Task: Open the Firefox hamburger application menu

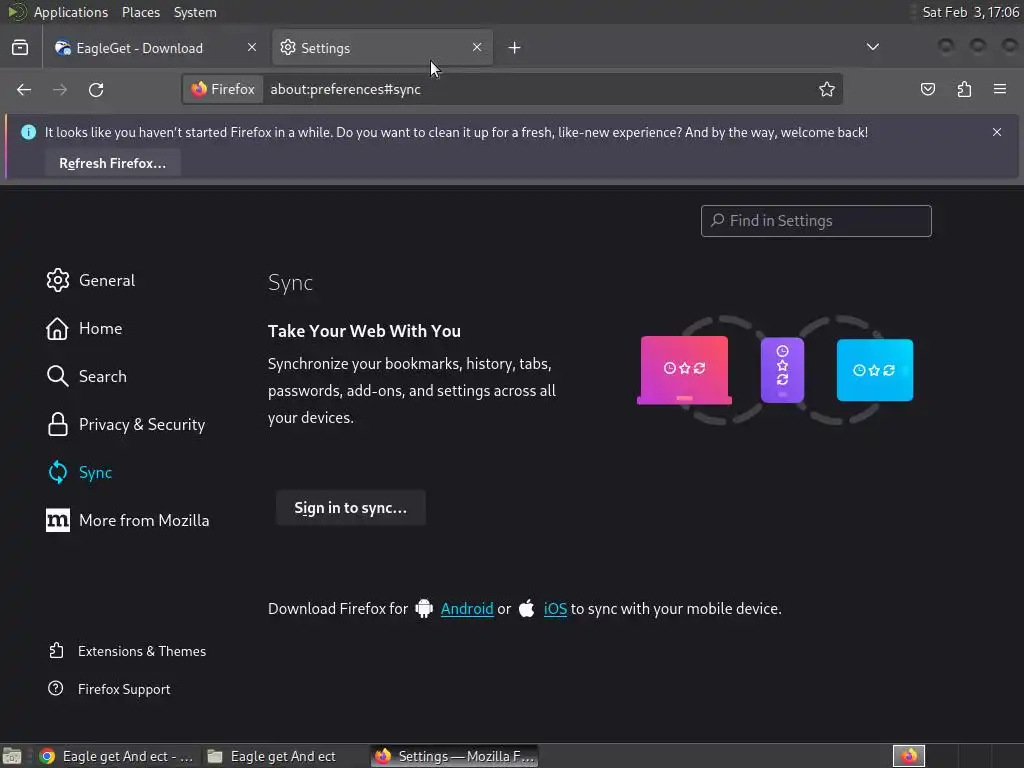Action: (1000, 89)
